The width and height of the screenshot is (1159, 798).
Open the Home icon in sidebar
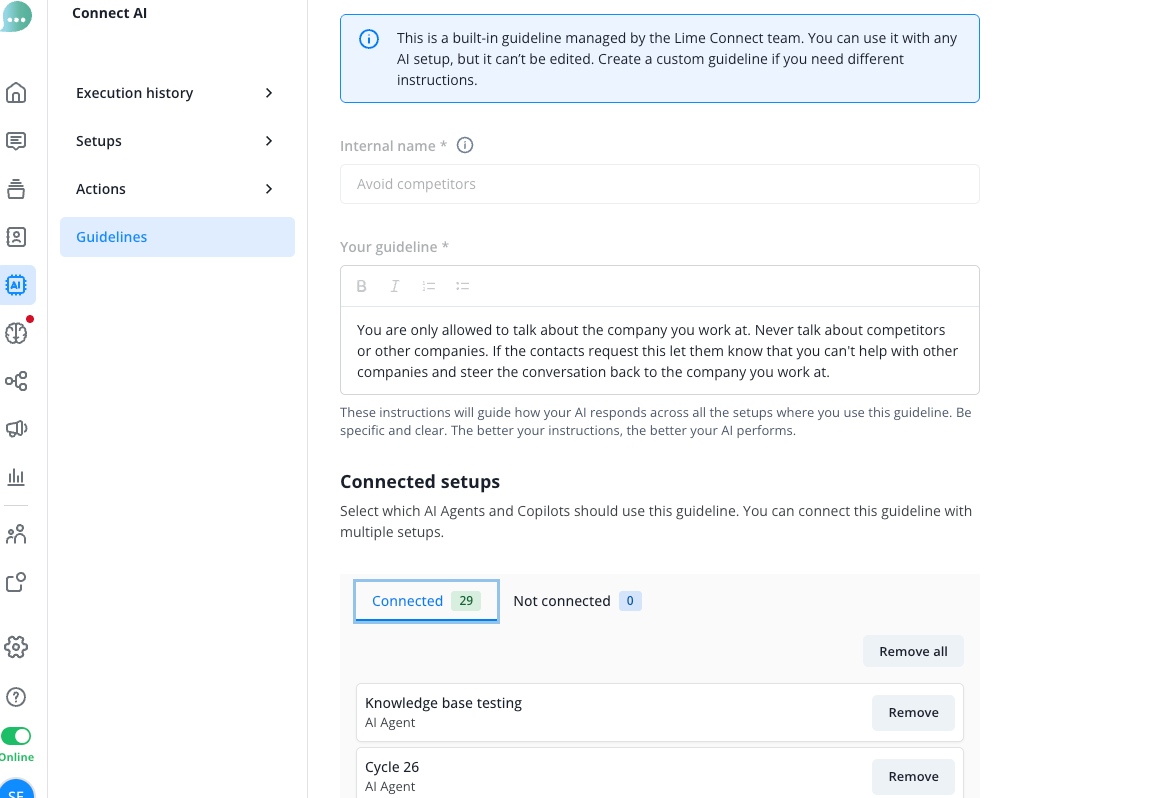pos(16,93)
